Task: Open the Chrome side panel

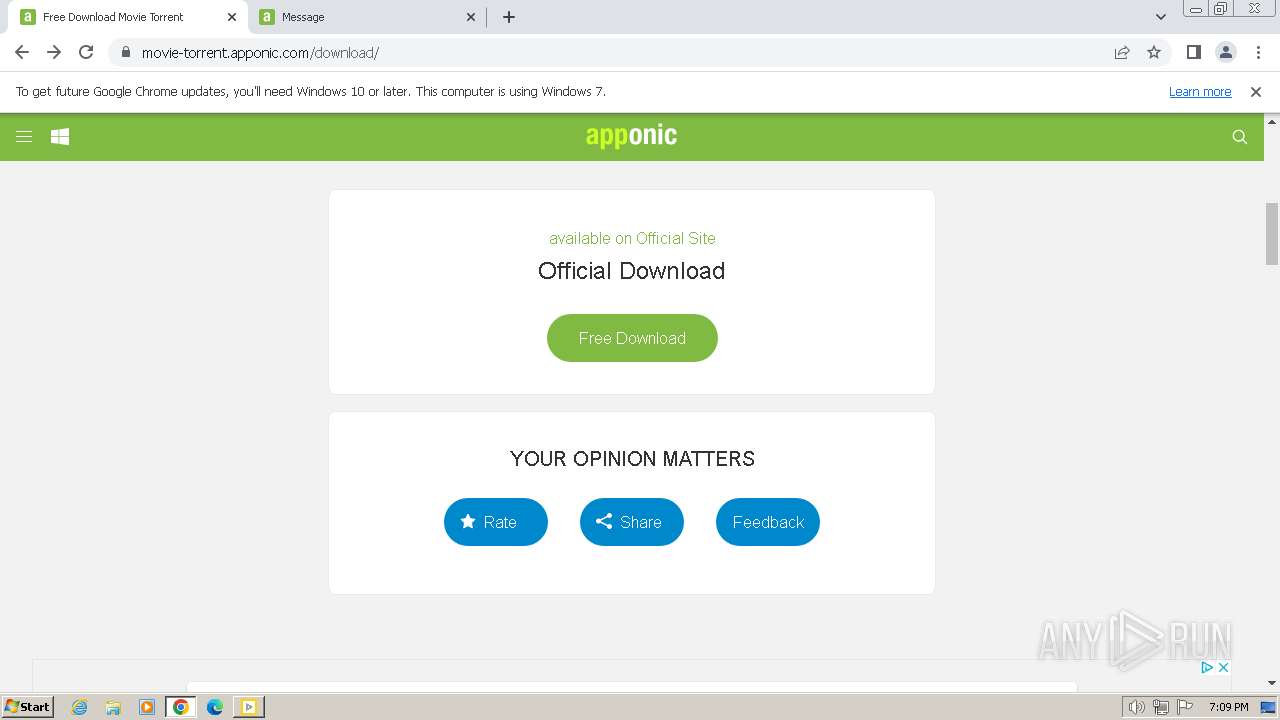Action: pyautogui.click(x=1193, y=52)
